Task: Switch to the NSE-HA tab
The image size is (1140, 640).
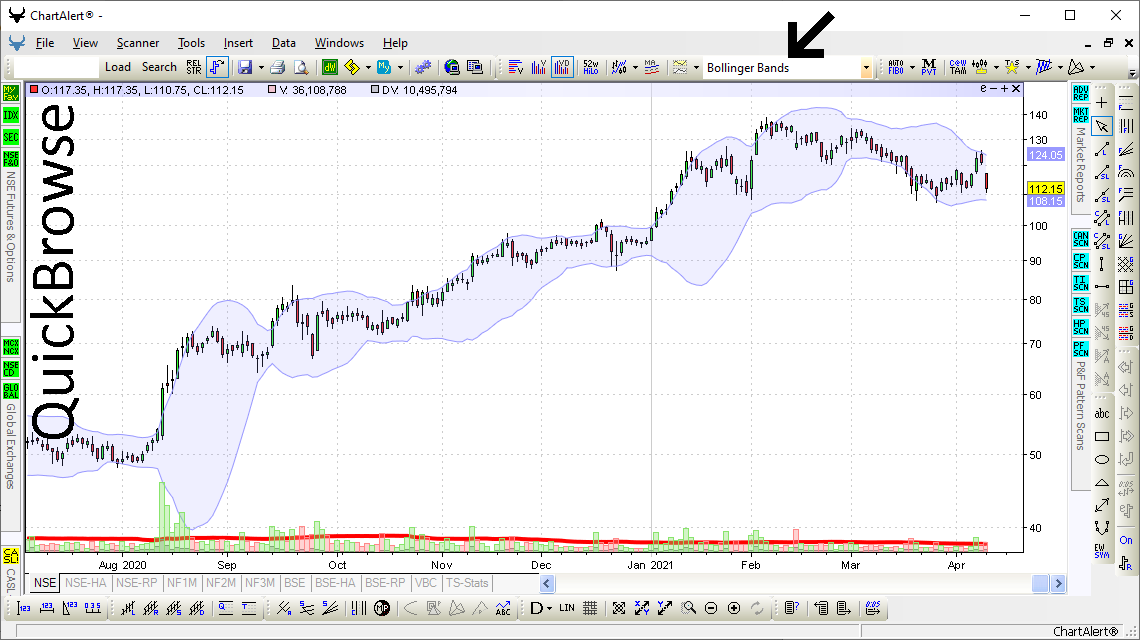Action: pyautogui.click(x=86, y=583)
